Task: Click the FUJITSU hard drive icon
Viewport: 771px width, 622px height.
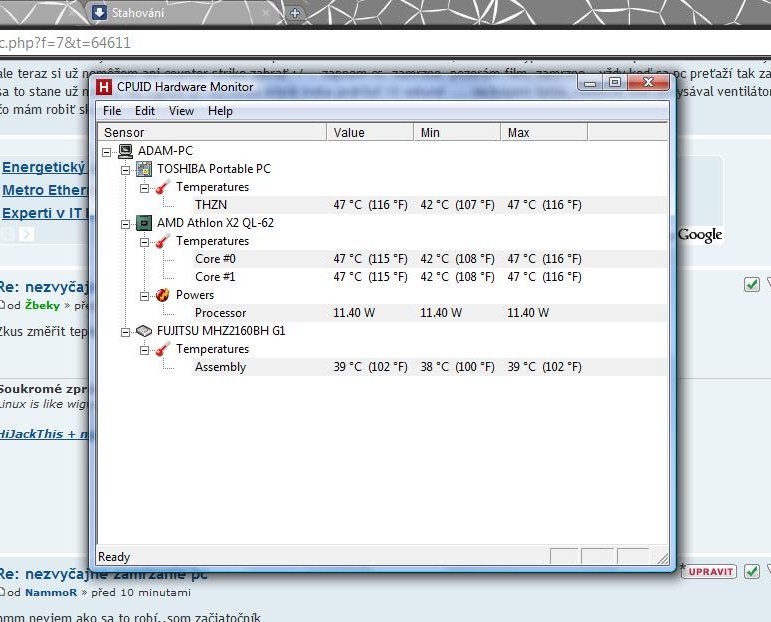Action: click(144, 331)
